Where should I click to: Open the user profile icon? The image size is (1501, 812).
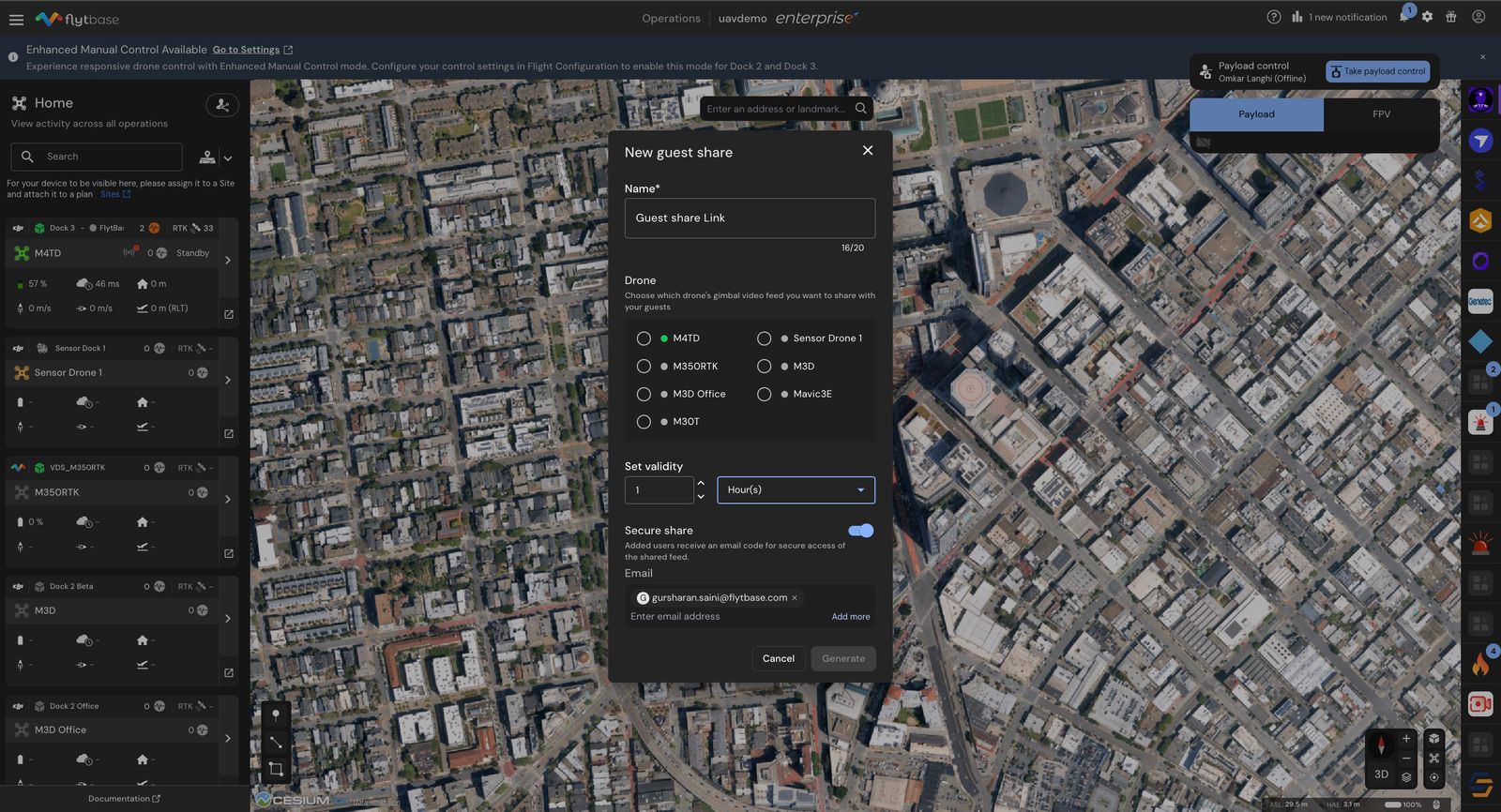(1478, 17)
